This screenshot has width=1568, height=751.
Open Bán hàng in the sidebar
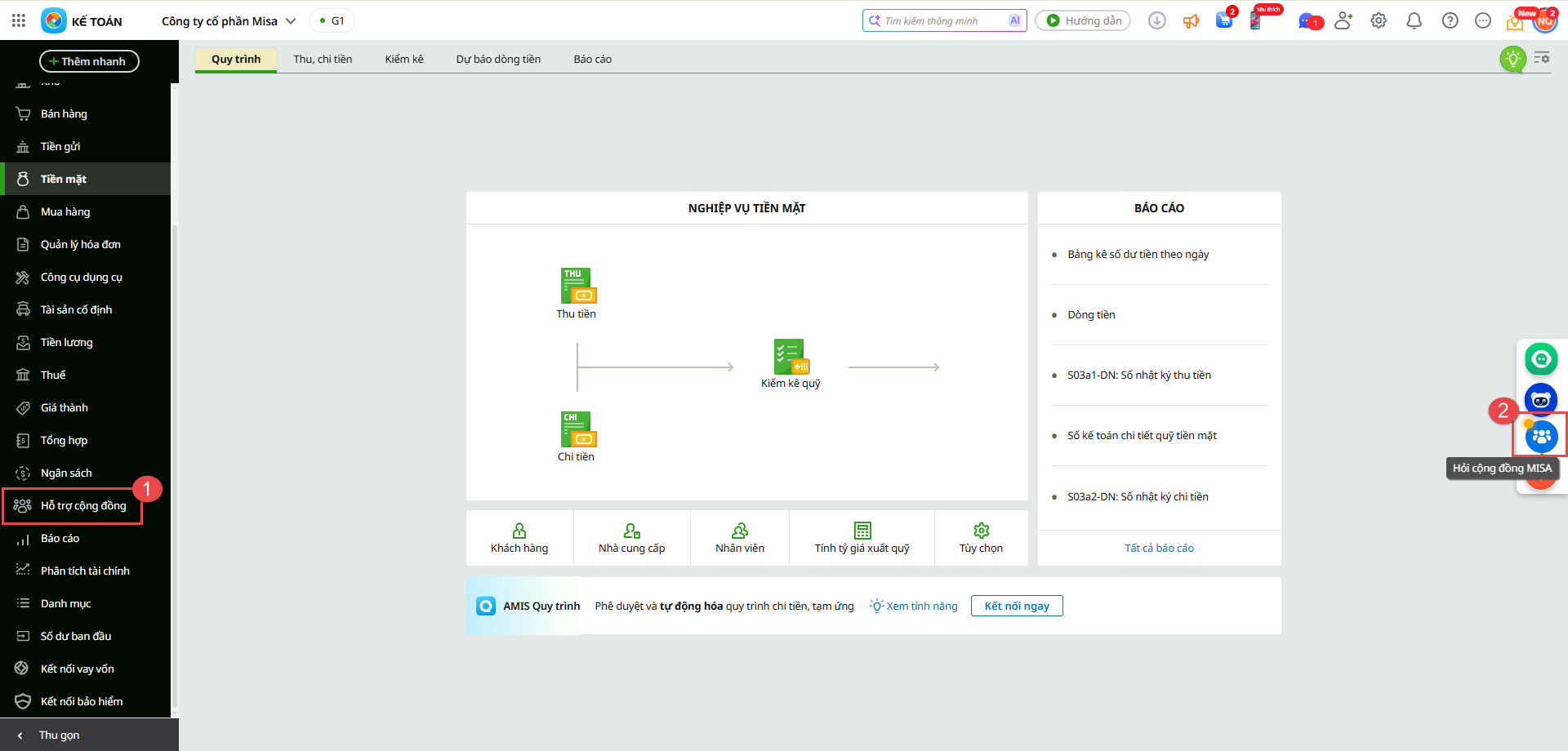coord(86,113)
